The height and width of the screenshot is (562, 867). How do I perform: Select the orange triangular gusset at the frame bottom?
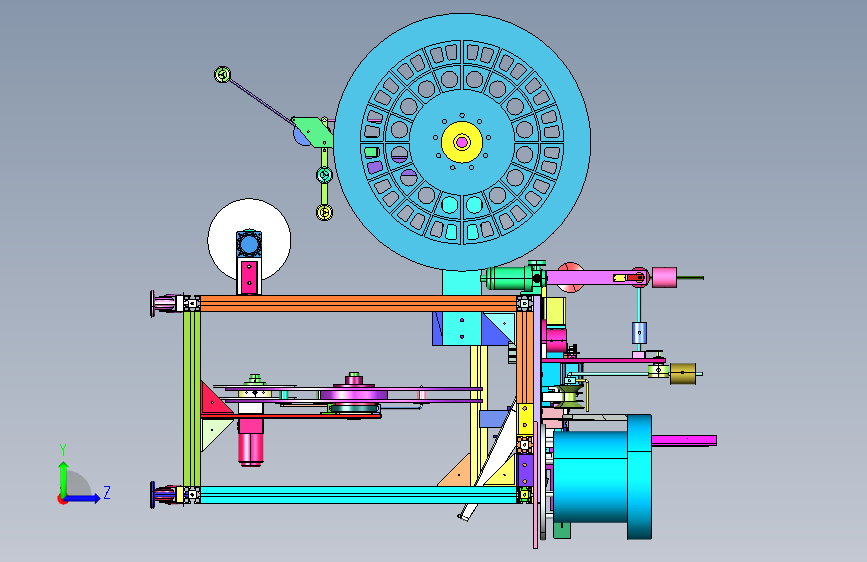[x=458, y=473]
